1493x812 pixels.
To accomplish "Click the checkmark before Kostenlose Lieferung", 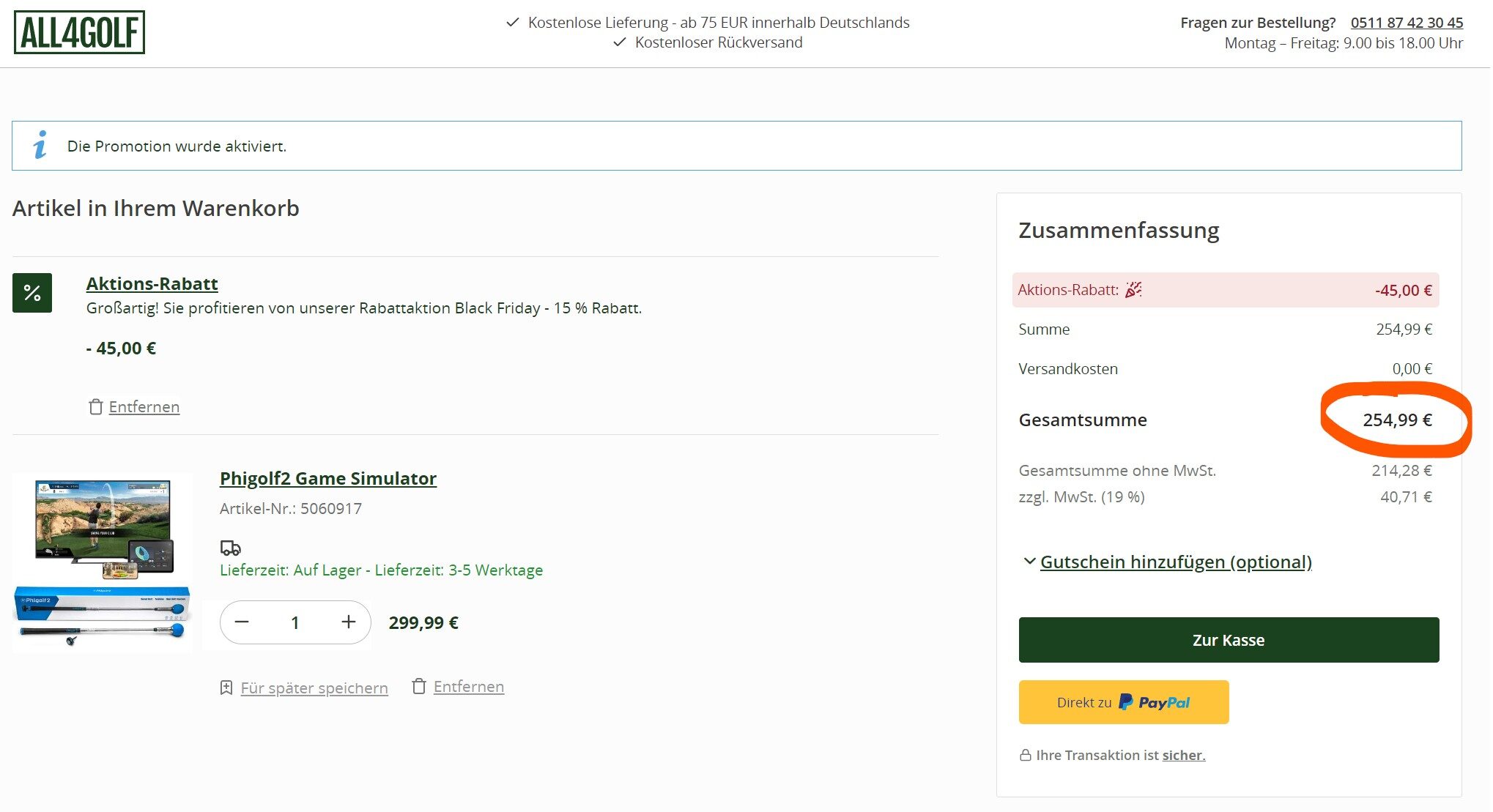I will pos(513,23).
